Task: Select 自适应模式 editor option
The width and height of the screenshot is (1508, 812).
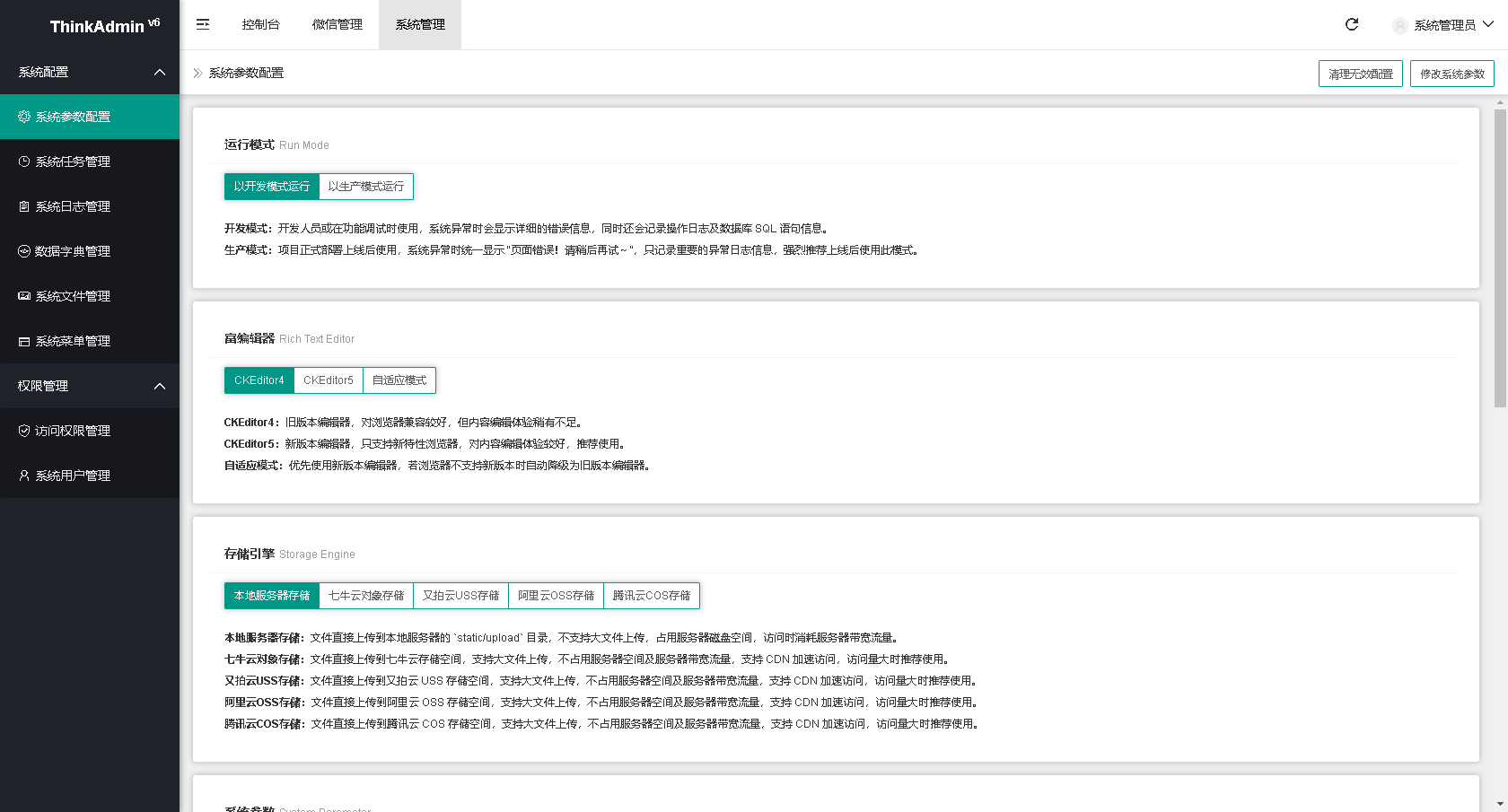Action: [399, 380]
